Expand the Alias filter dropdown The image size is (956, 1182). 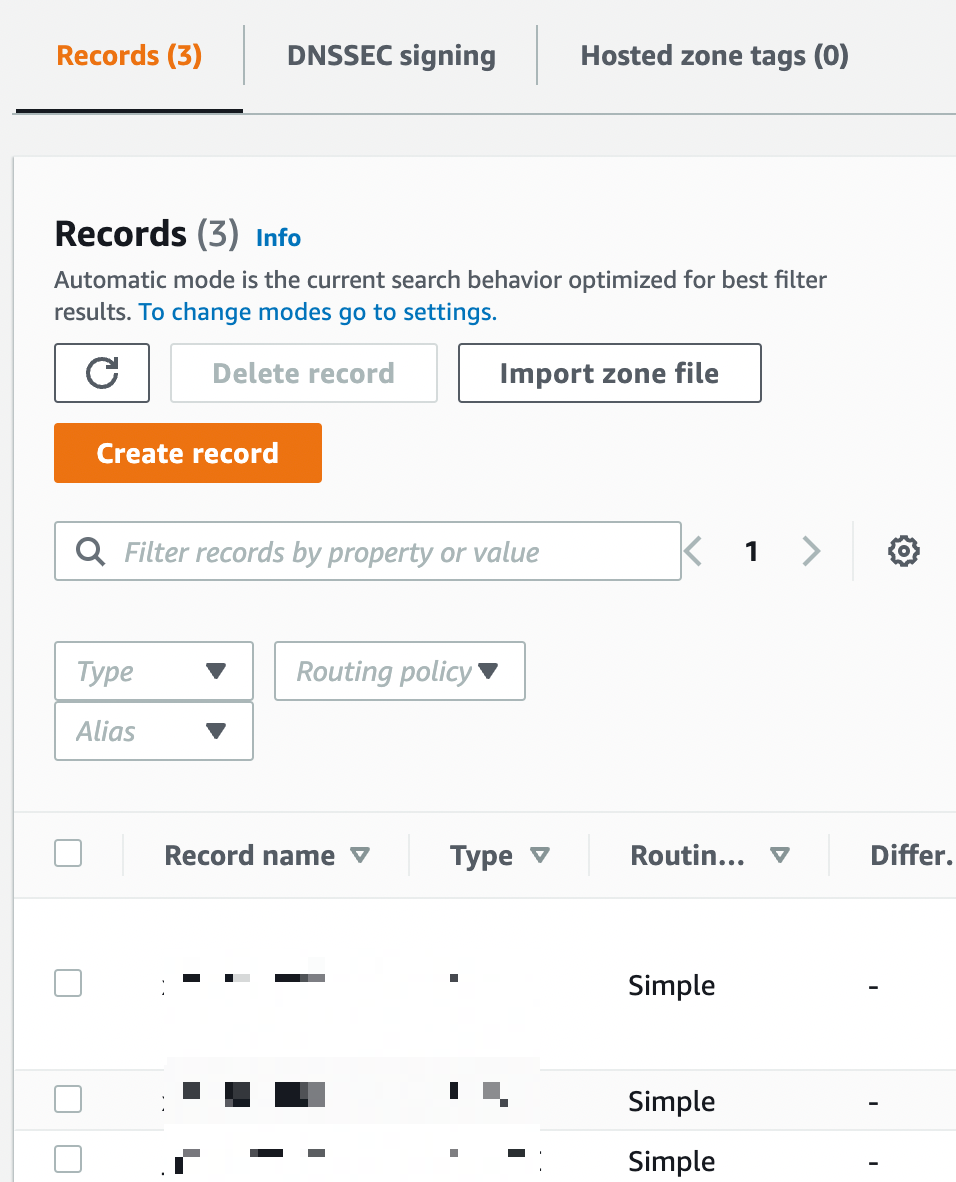[x=154, y=731]
